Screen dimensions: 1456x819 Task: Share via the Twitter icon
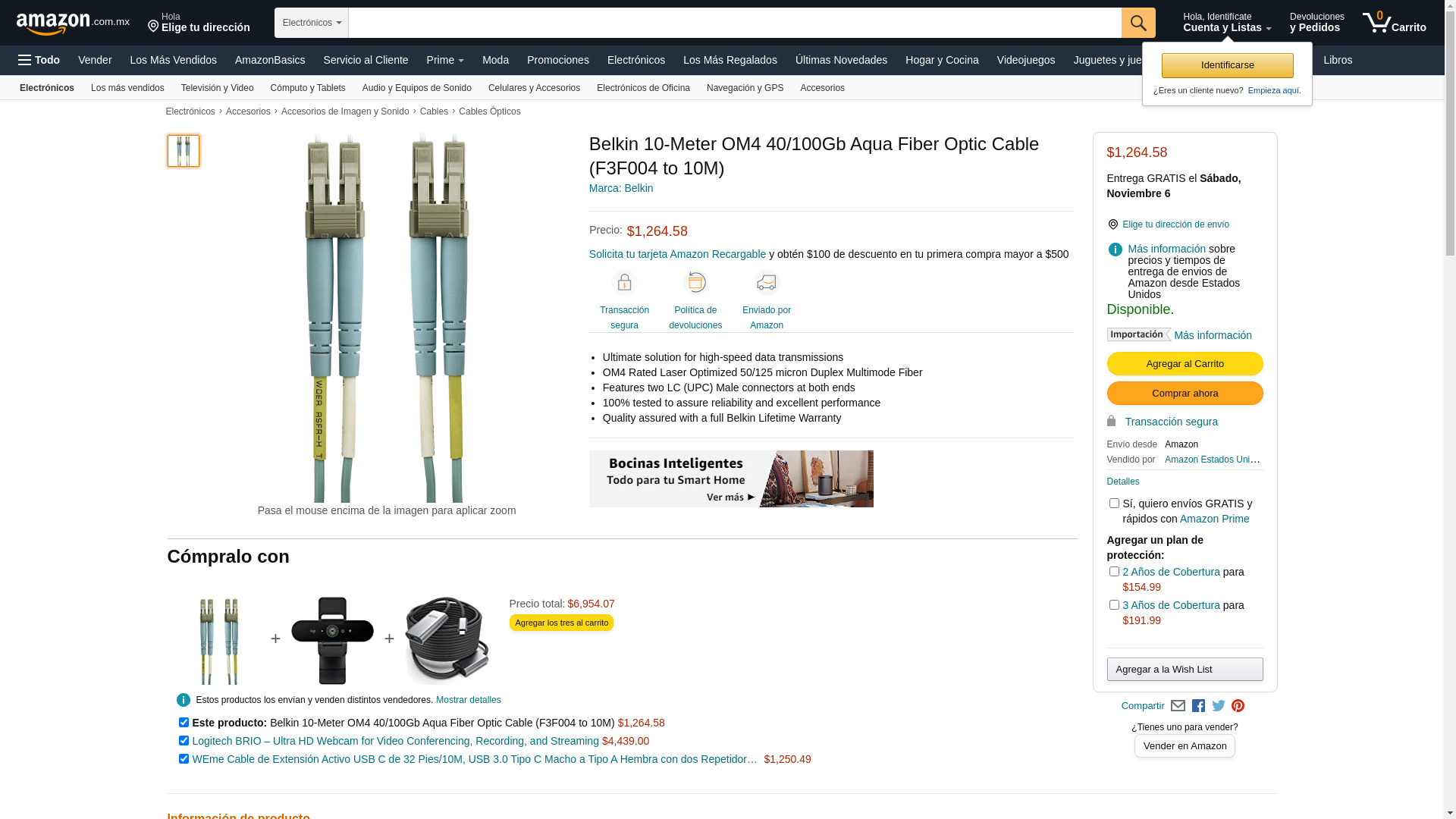[1219, 706]
